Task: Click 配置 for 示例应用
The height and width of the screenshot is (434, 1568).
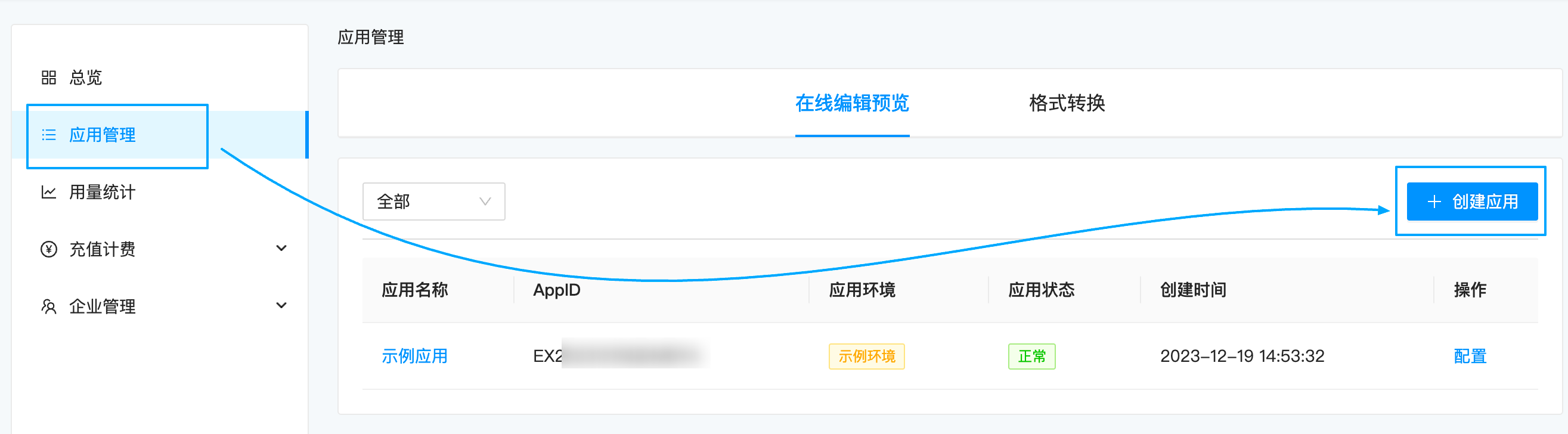Action: [1470, 356]
